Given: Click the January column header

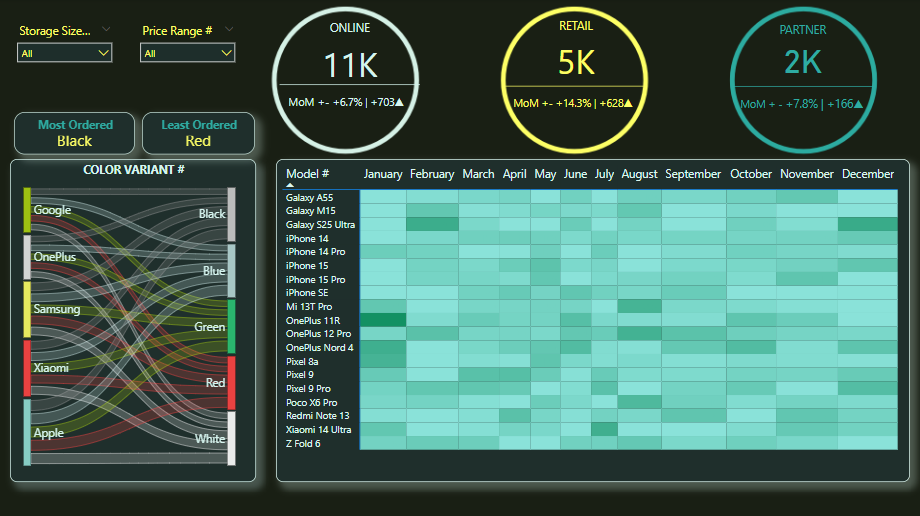Looking at the screenshot, I should click(x=383, y=174).
